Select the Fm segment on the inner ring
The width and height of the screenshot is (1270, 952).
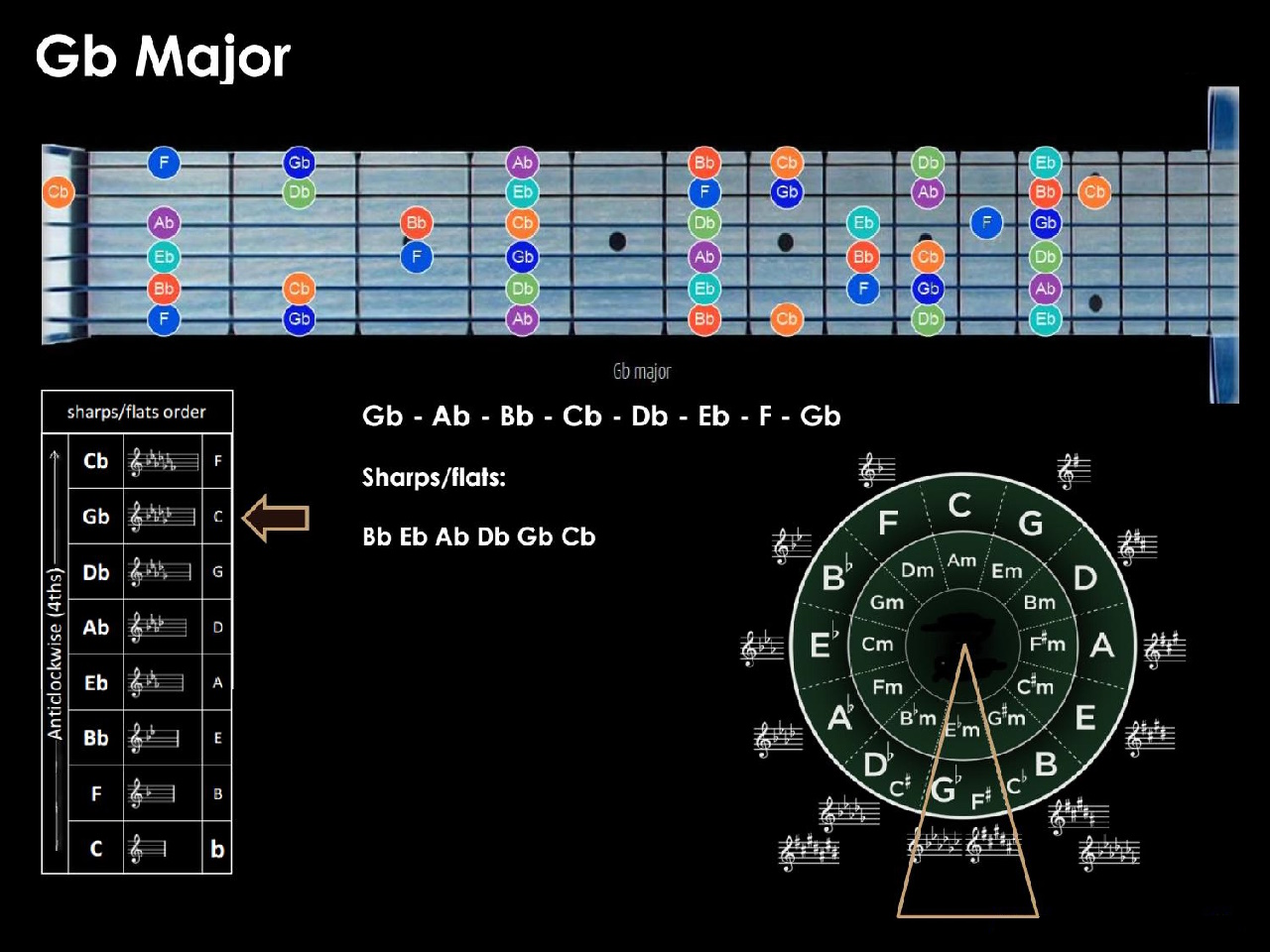(x=888, y=686)
